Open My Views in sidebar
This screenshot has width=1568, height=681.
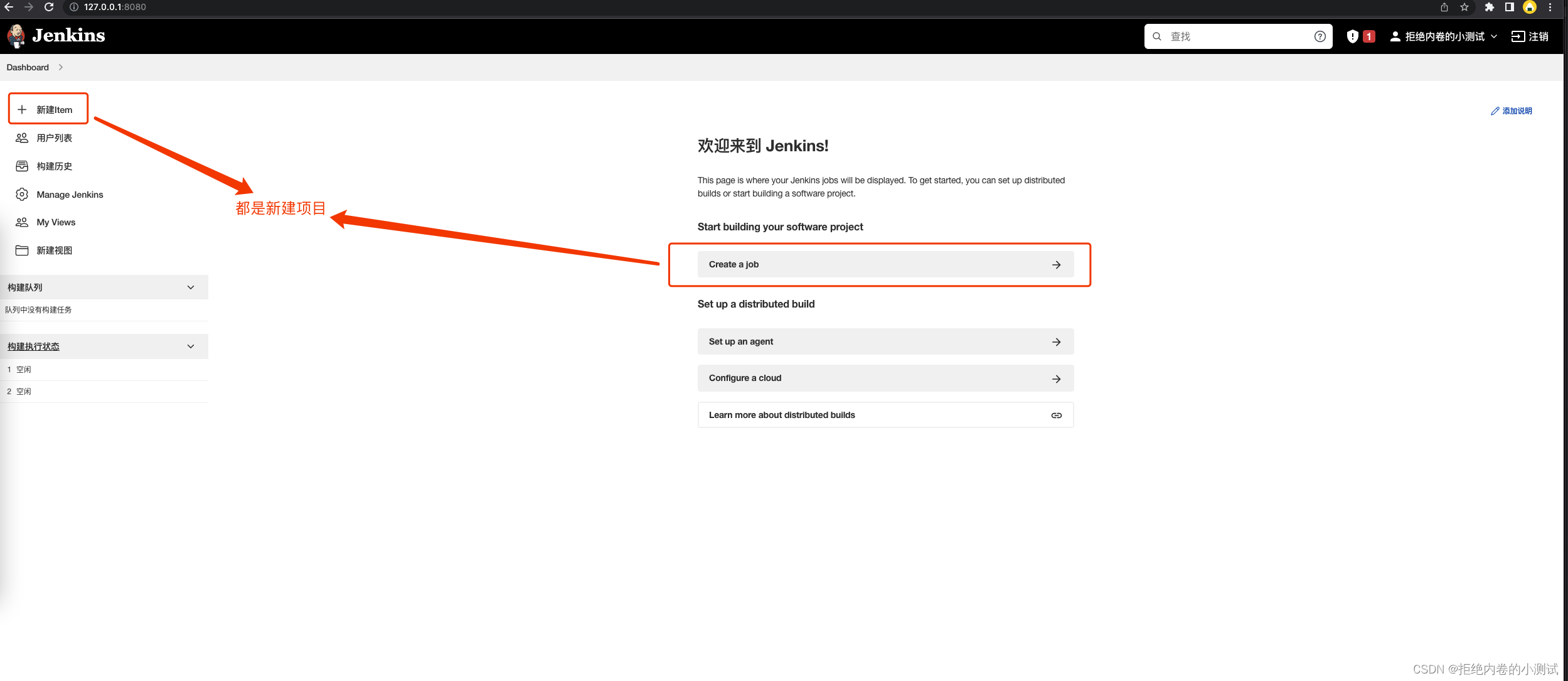pos(56,222)
